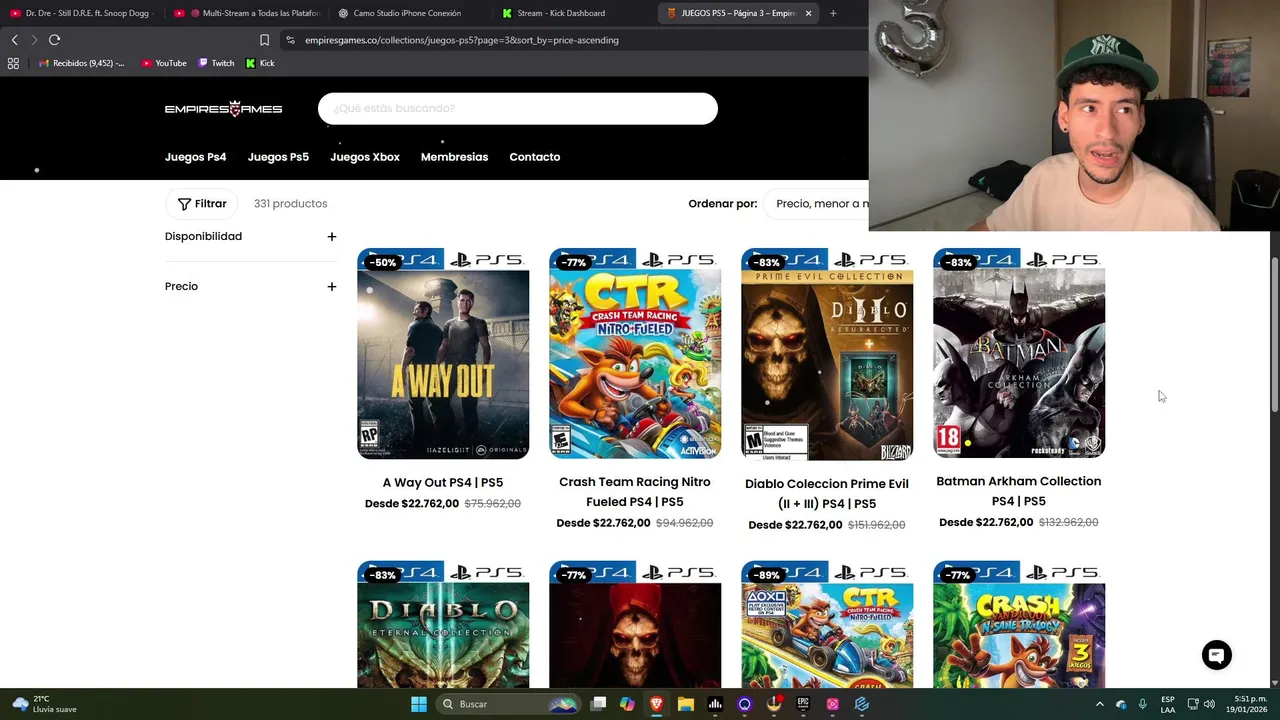Open Brave browser taskbar icon
This screenshot has width=1280, height=720.
[656, 704]
